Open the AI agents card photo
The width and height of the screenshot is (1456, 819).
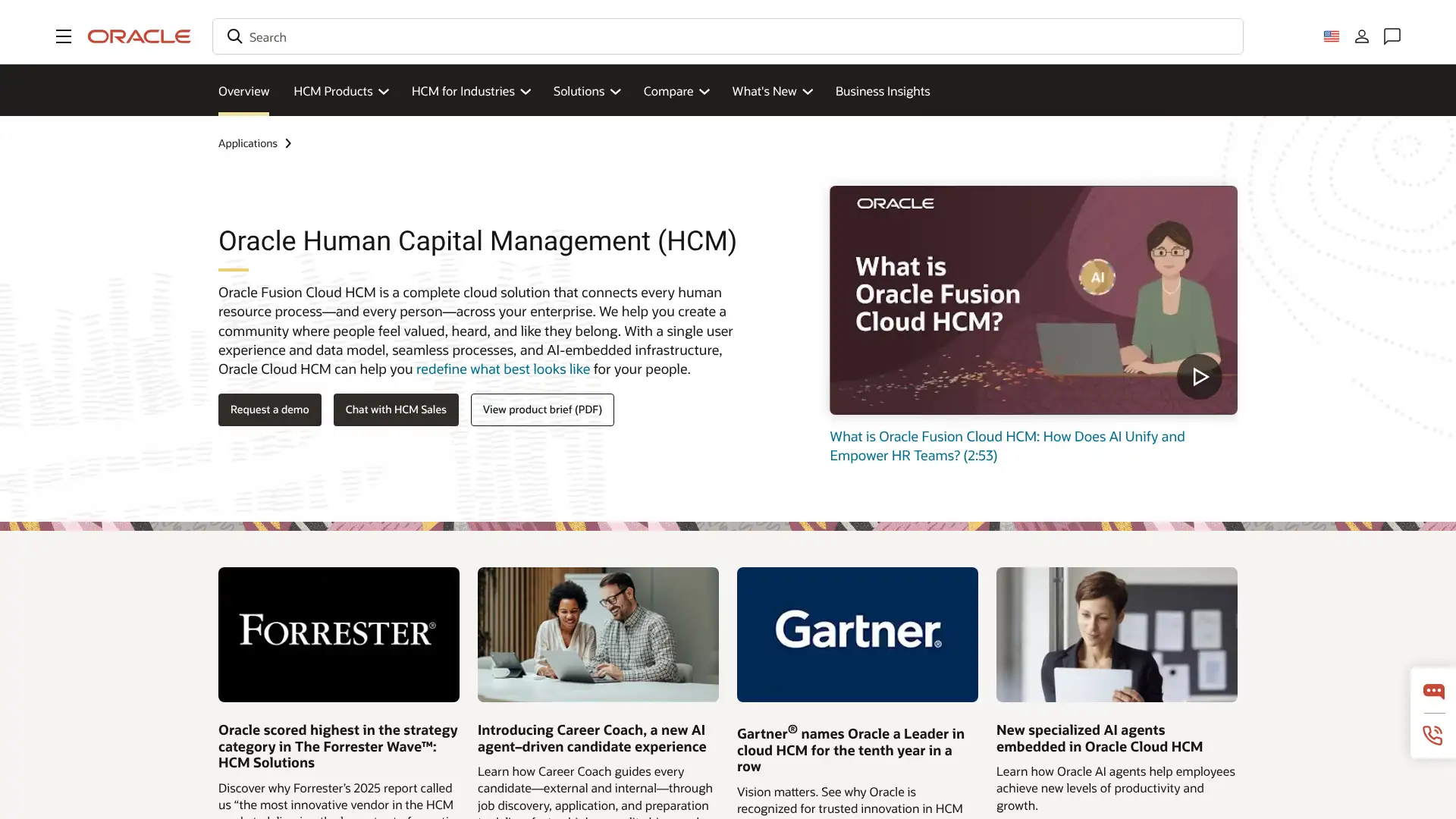pyautogui.click(x=1116, y=635)
